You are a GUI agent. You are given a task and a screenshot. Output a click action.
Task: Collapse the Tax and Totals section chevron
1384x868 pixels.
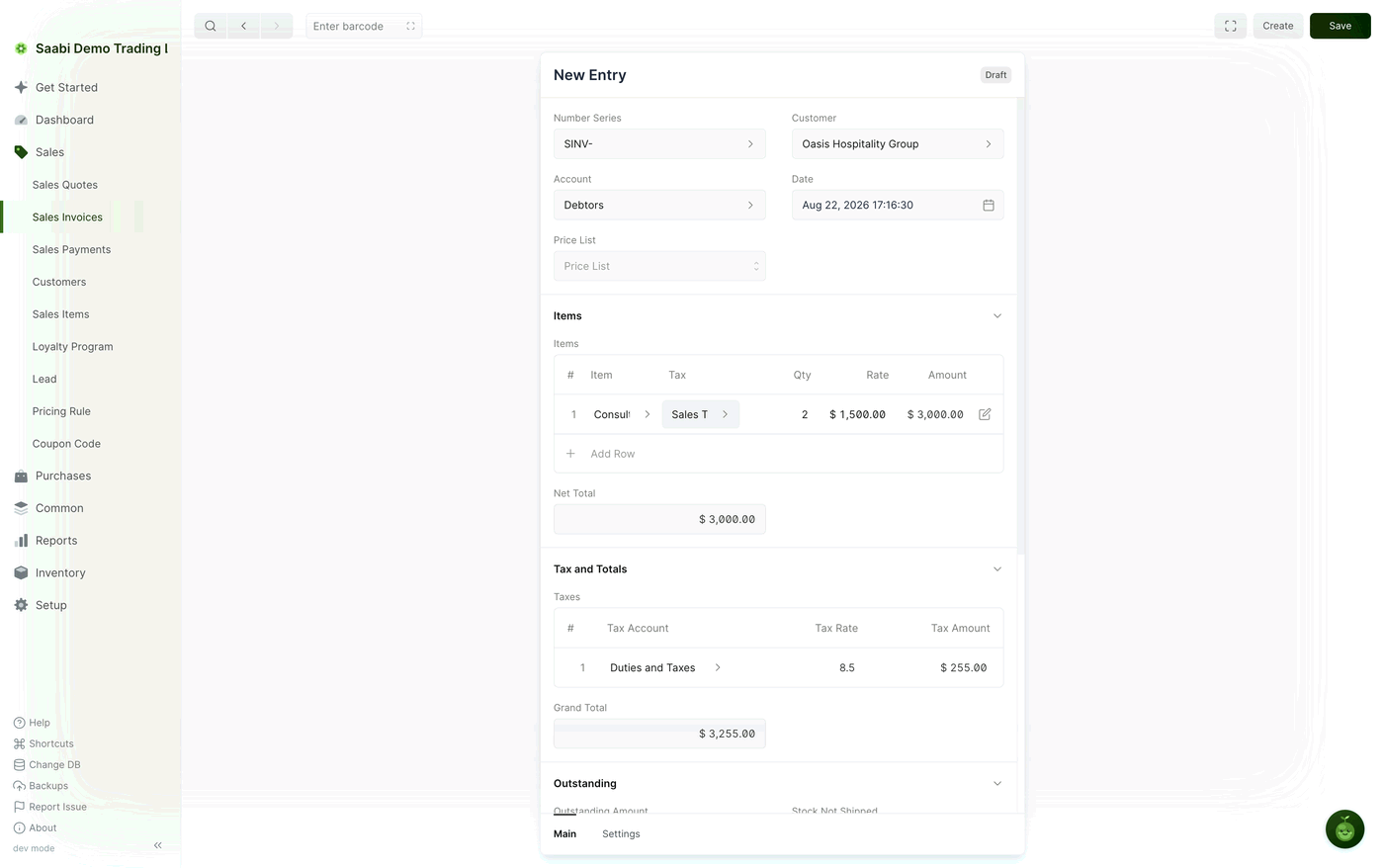pyautogui.click(x=996, y=569)
